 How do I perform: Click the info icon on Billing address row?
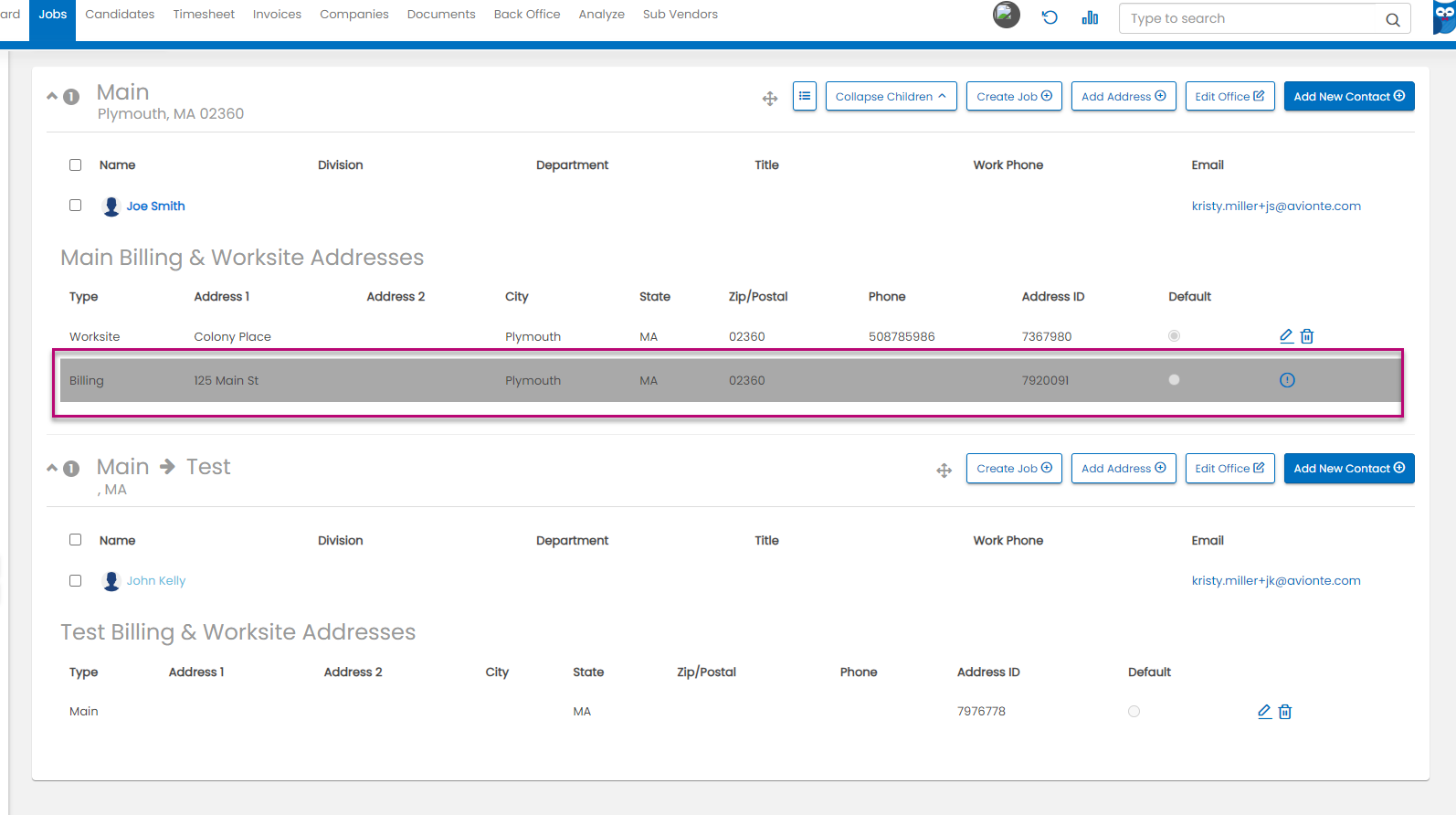click(1287, 380)
